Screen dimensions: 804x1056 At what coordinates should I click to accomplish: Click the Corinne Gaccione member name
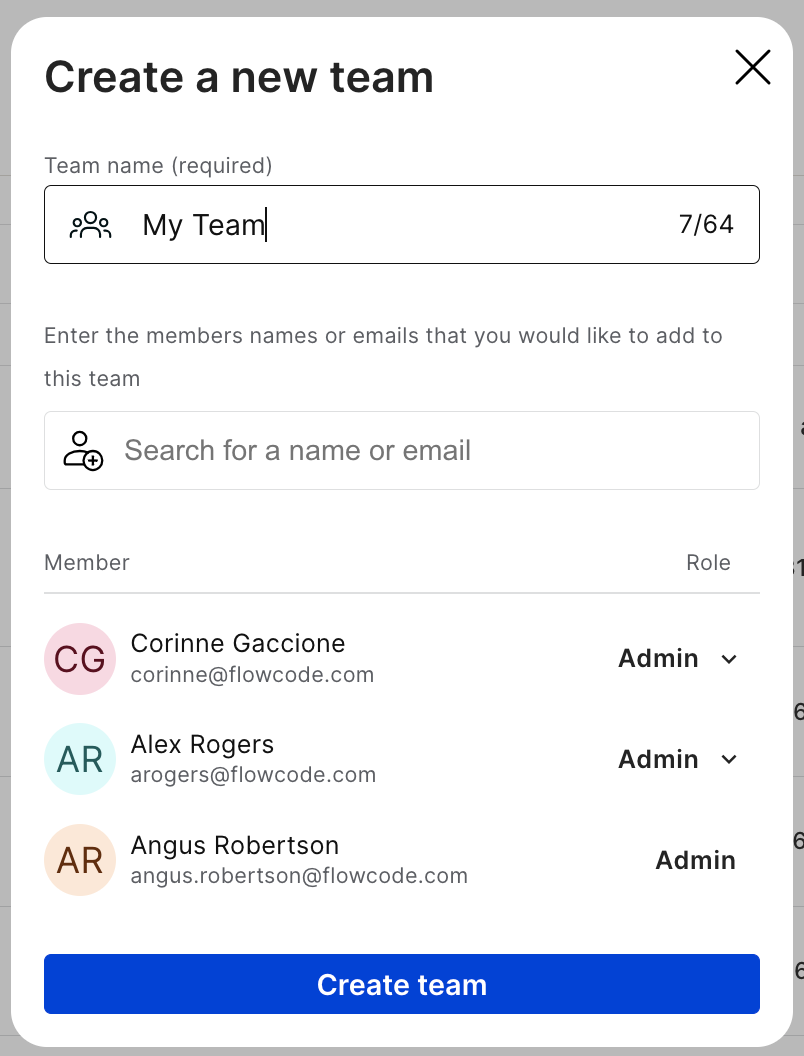pyautogui.click(x=238, y=643)
